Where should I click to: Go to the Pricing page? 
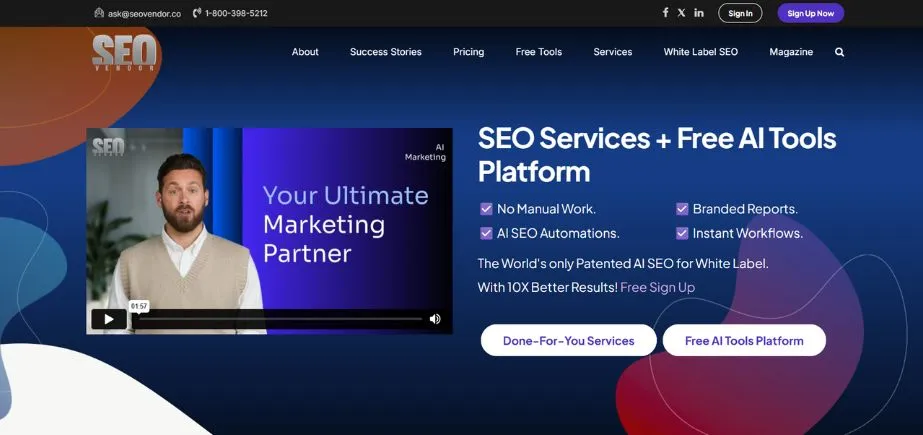[469, 52]
